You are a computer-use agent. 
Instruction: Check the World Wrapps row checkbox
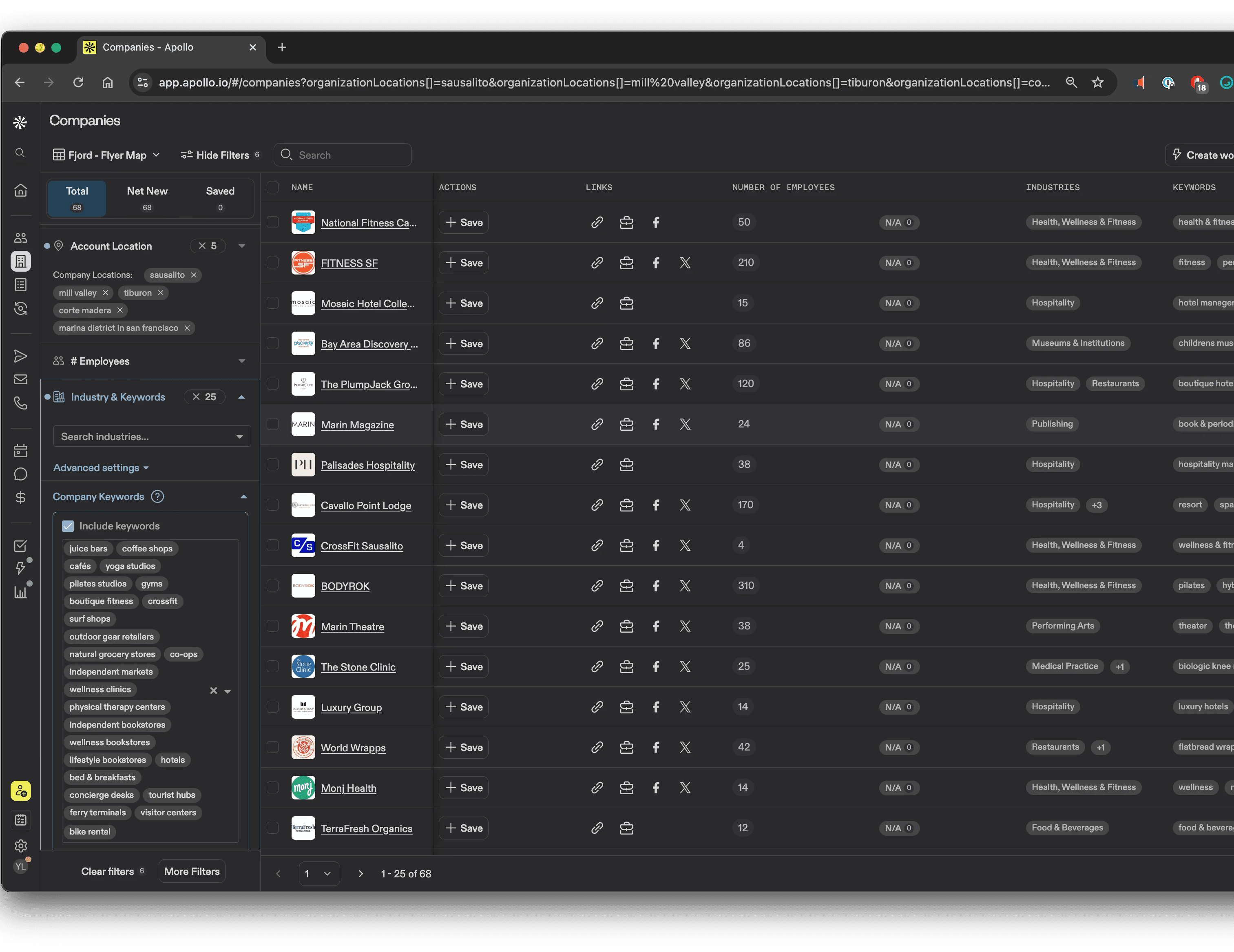(x=272, y=748)
